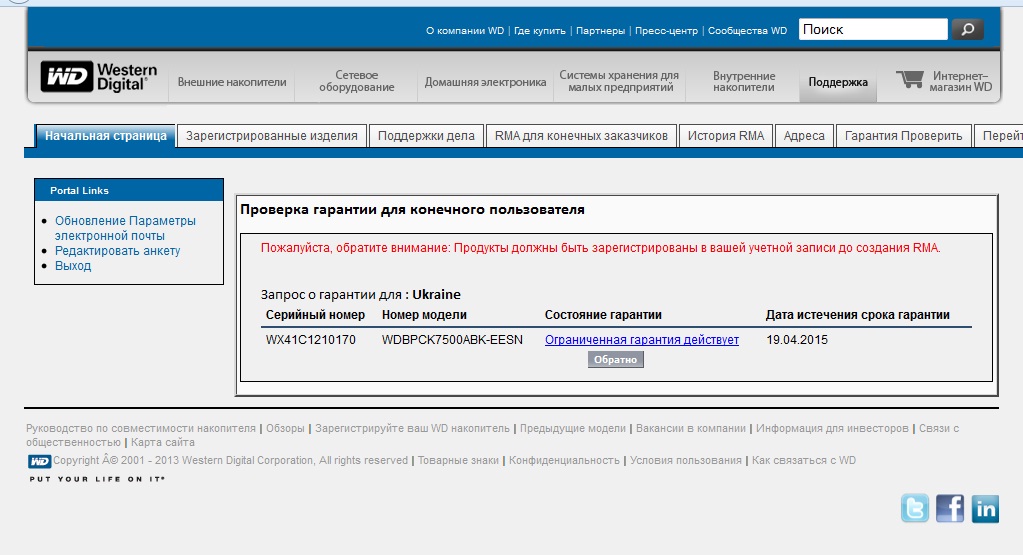Open Системы хранения для малых предприятий menu
The image size is (1023, 555).
click(619, 81)
